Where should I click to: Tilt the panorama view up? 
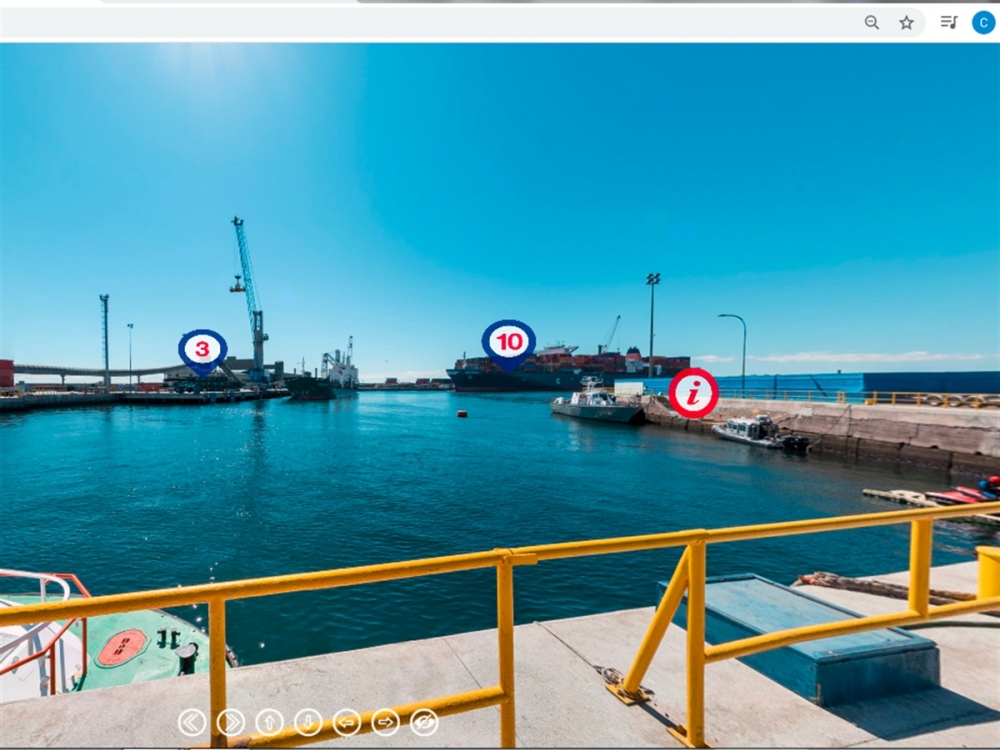click(x=270, y=722)
